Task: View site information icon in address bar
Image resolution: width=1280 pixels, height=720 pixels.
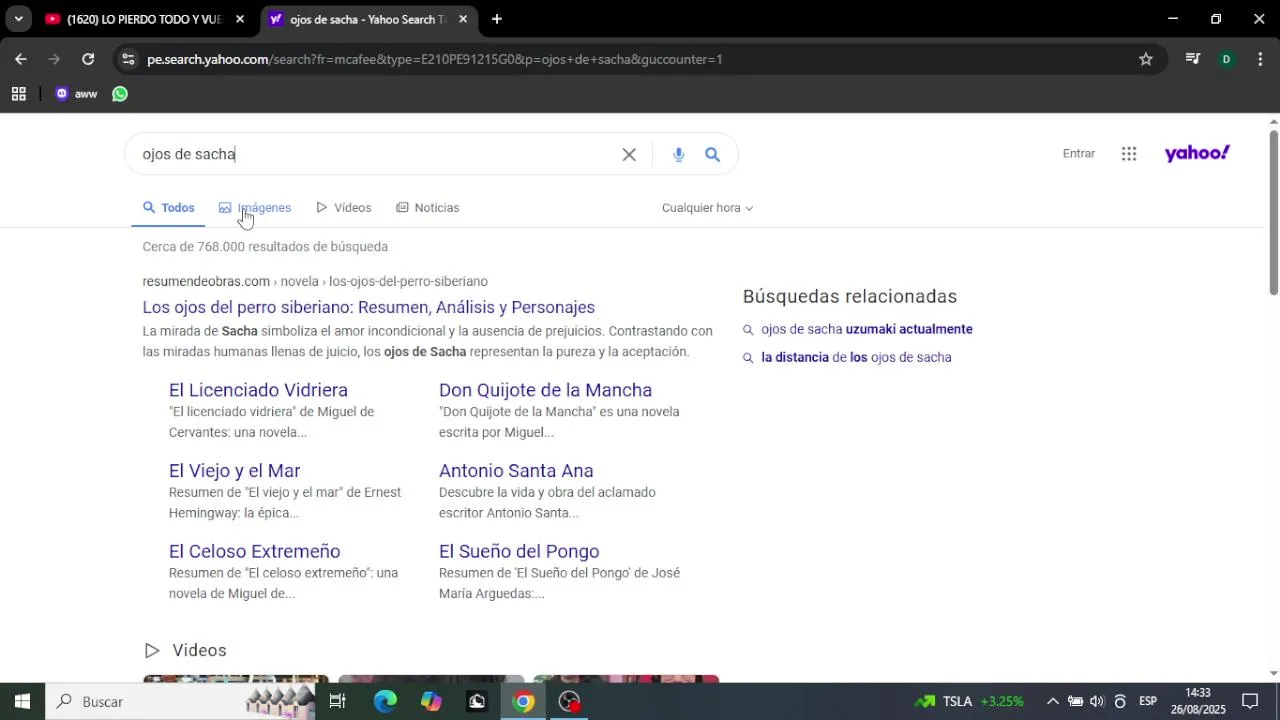Action: 127,59
